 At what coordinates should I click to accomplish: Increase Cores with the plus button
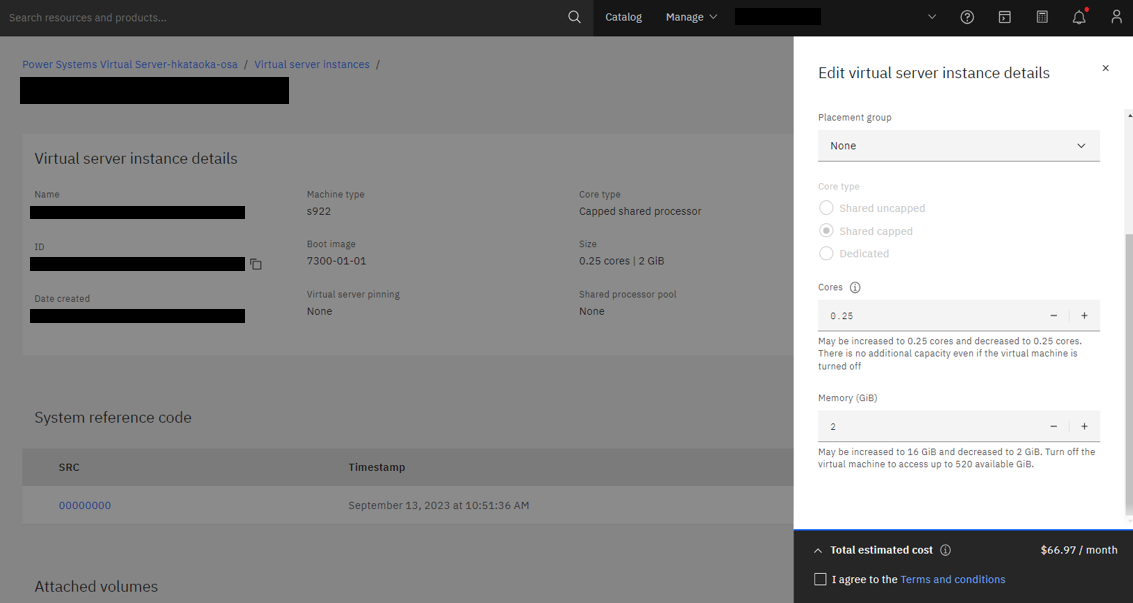point(1084,316)
